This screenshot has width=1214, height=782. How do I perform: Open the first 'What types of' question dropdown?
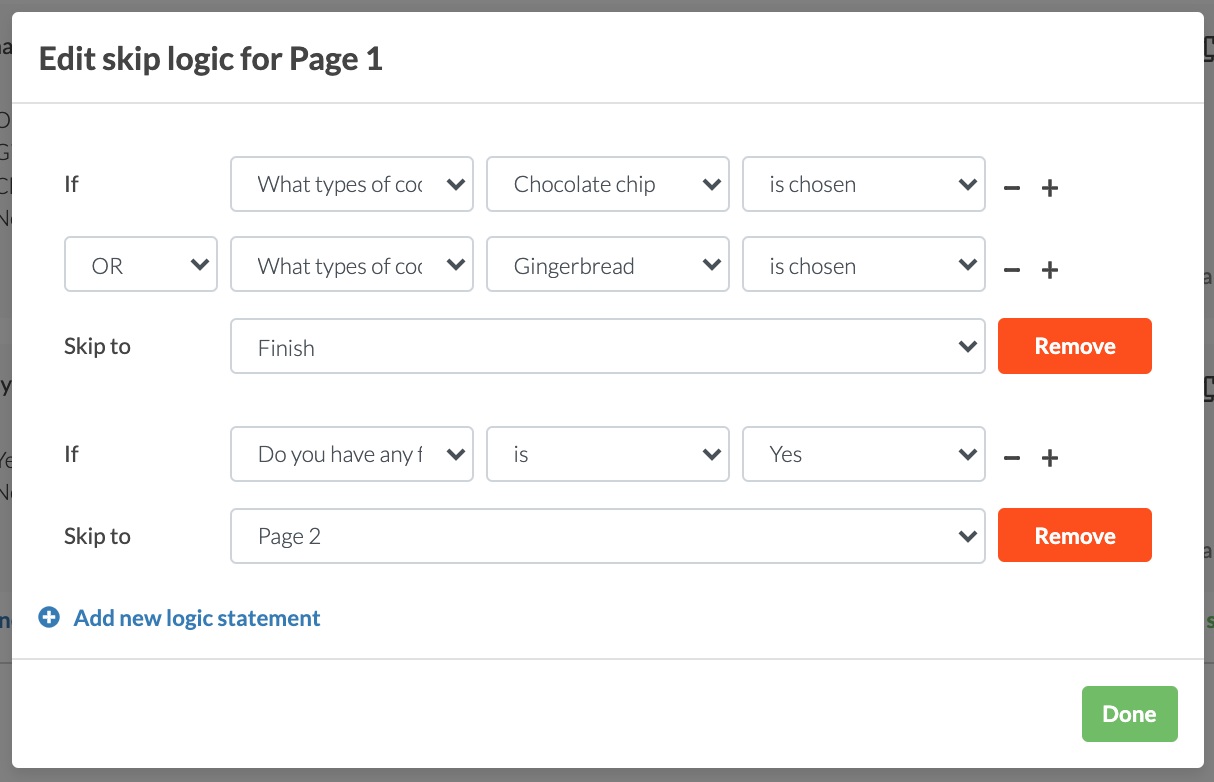tap(351, 184)
